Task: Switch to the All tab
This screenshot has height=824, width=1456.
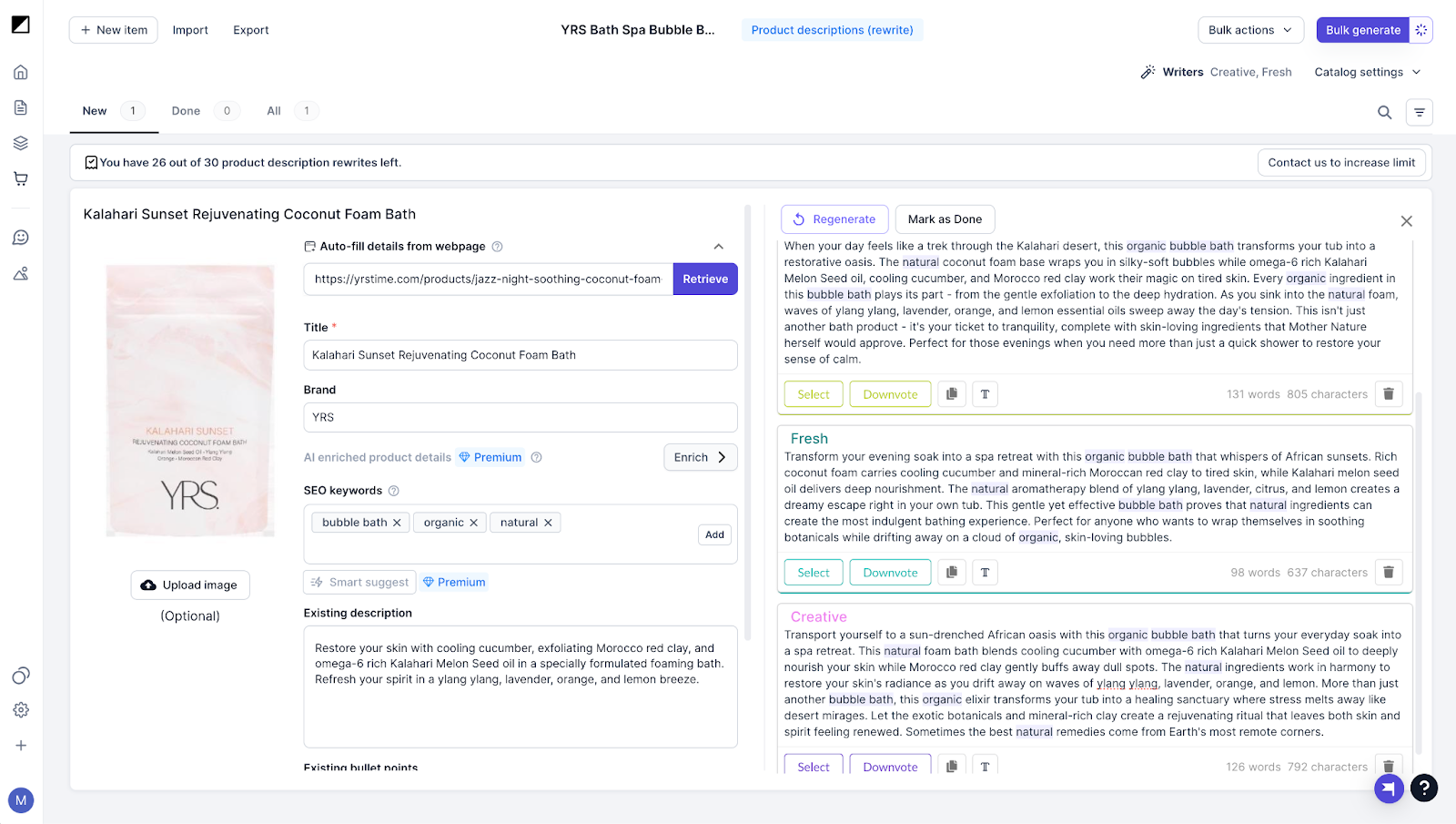Action: pyautogui.click(x=274, y=111)
